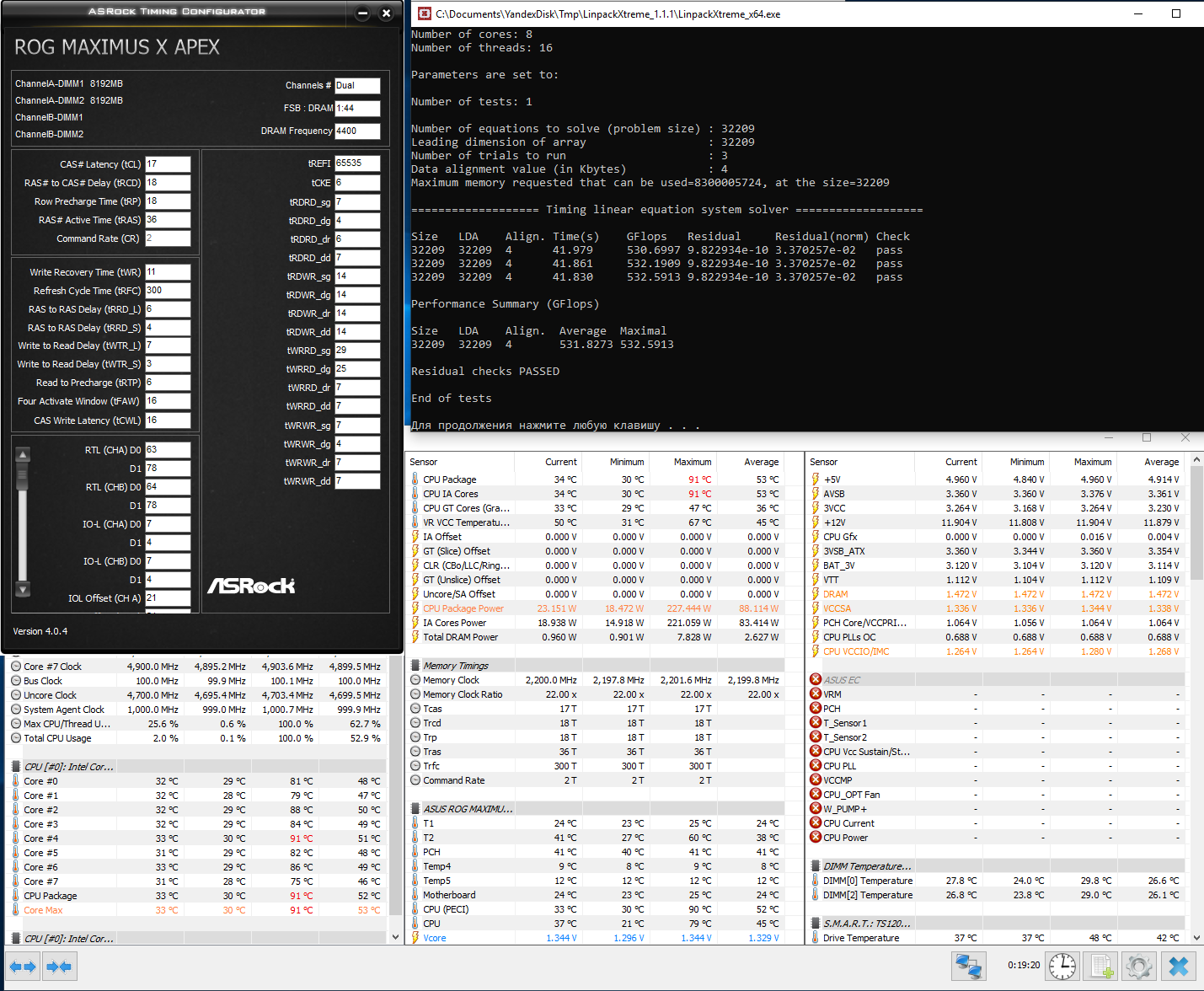Click the LinpackXtreme console title bar icon
This screenshot has width=1204, height=991.
coord(425,13)
